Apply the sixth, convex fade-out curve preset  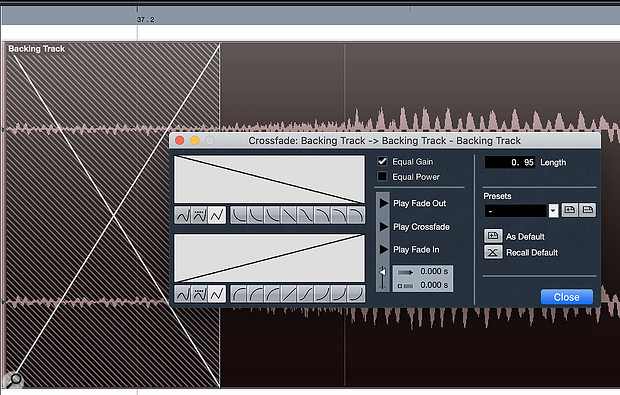[x=322, y=215]
